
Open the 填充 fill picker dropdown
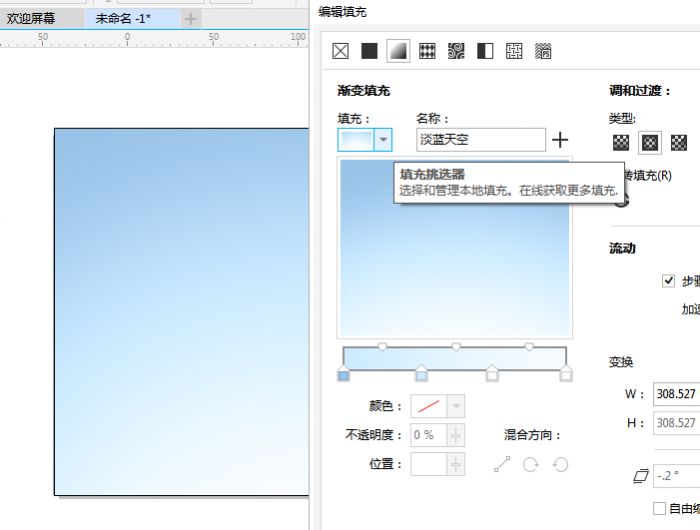382,140
